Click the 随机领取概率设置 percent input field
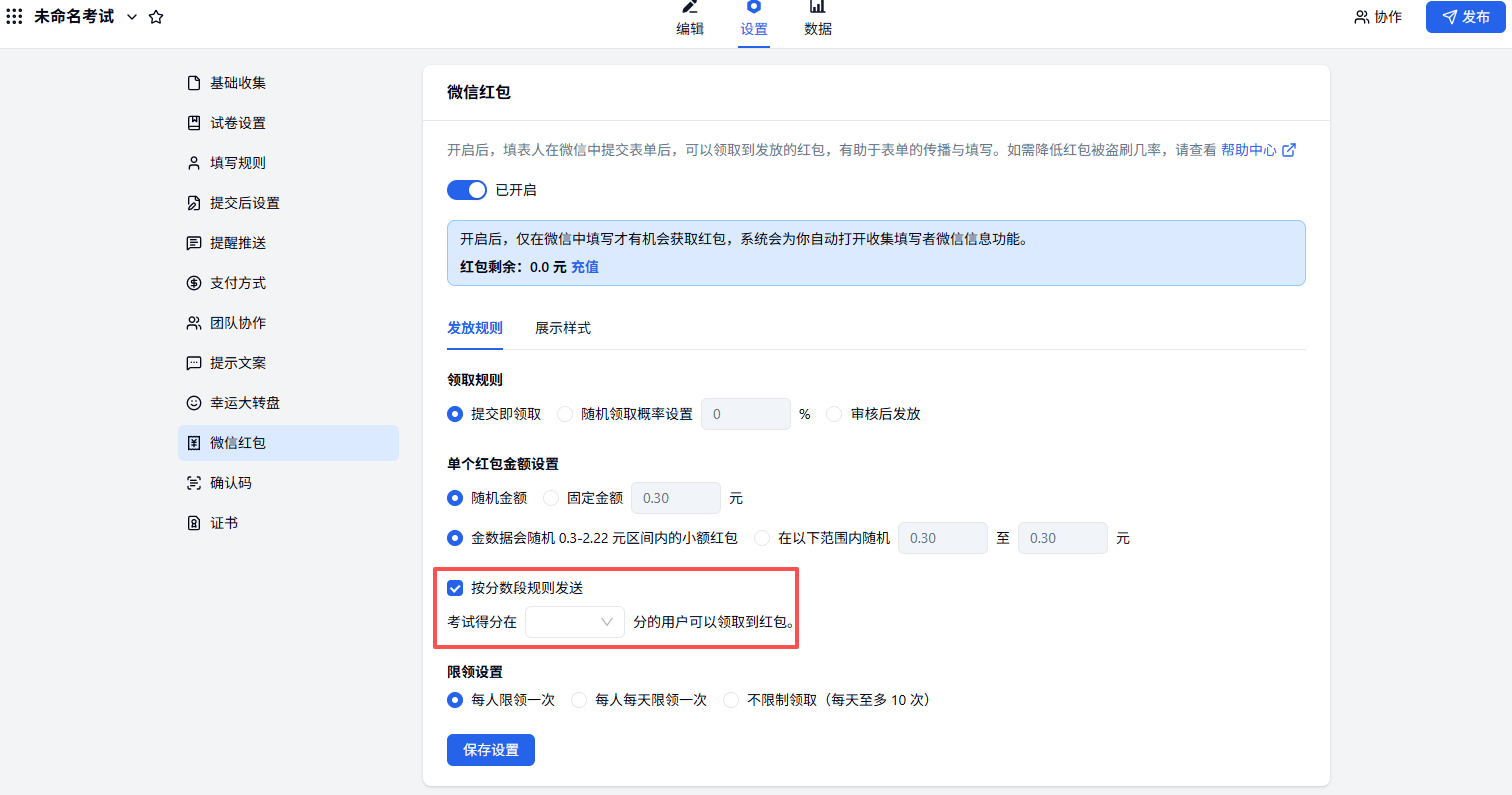This screenshot has height=795, width=1512. click(745, 414)
